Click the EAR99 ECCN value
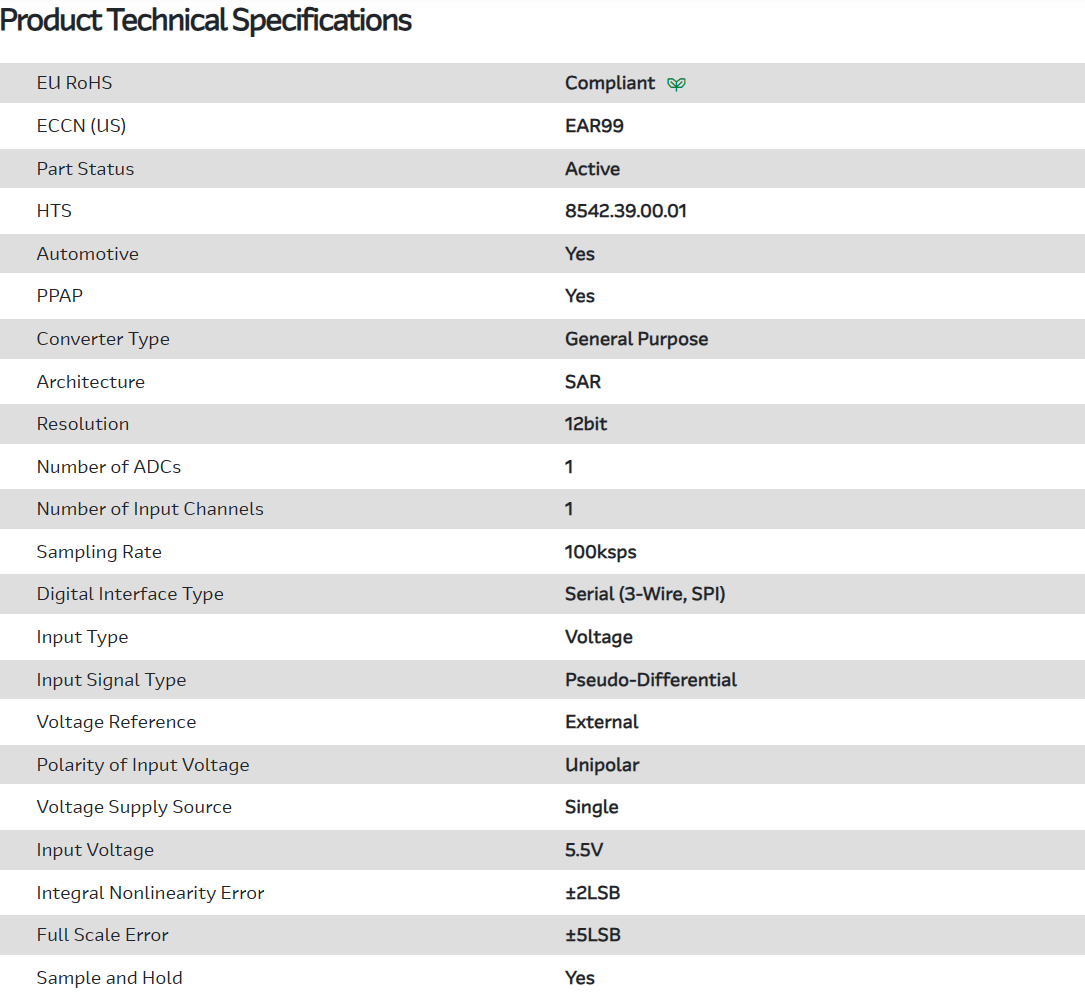1085x996 pixels. (594, 126)
